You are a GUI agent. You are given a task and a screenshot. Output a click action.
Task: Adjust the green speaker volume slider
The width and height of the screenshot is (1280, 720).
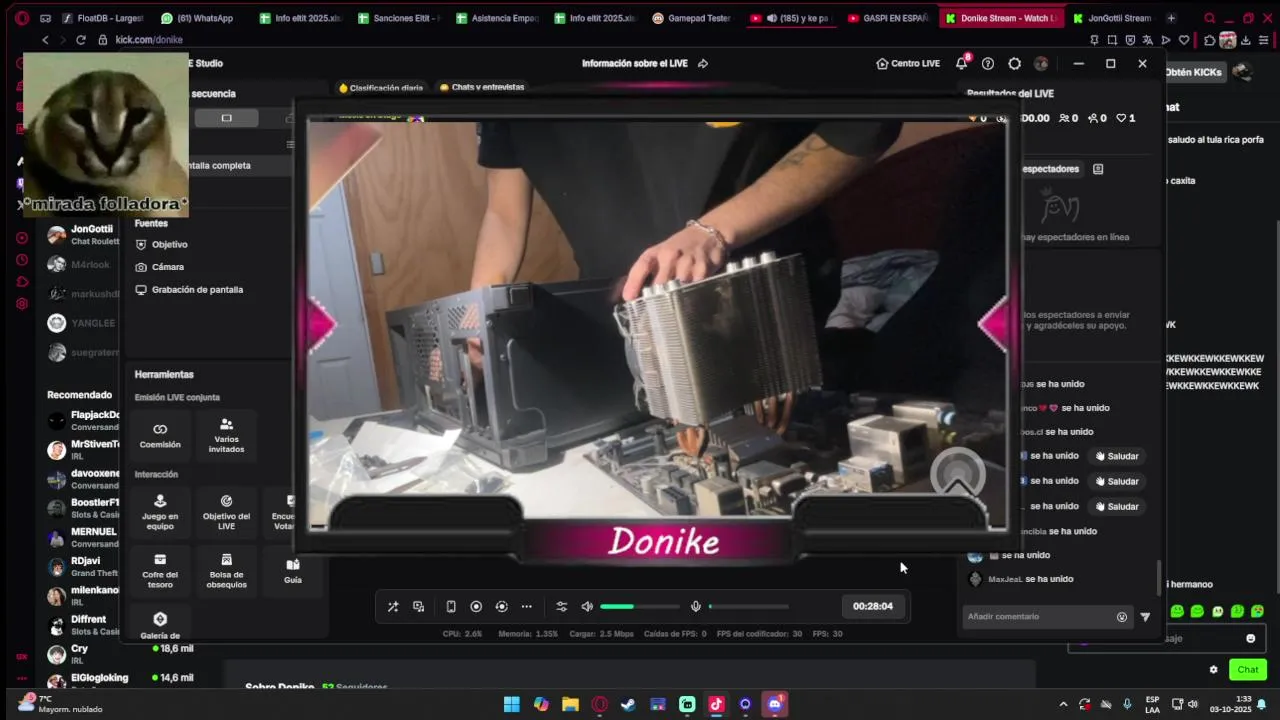639,606
